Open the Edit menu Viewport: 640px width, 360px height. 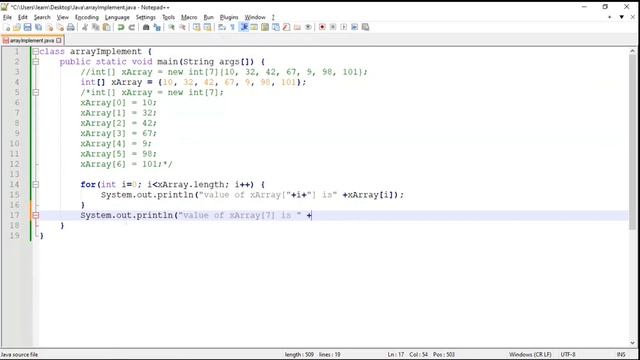[x=22, y=17]
